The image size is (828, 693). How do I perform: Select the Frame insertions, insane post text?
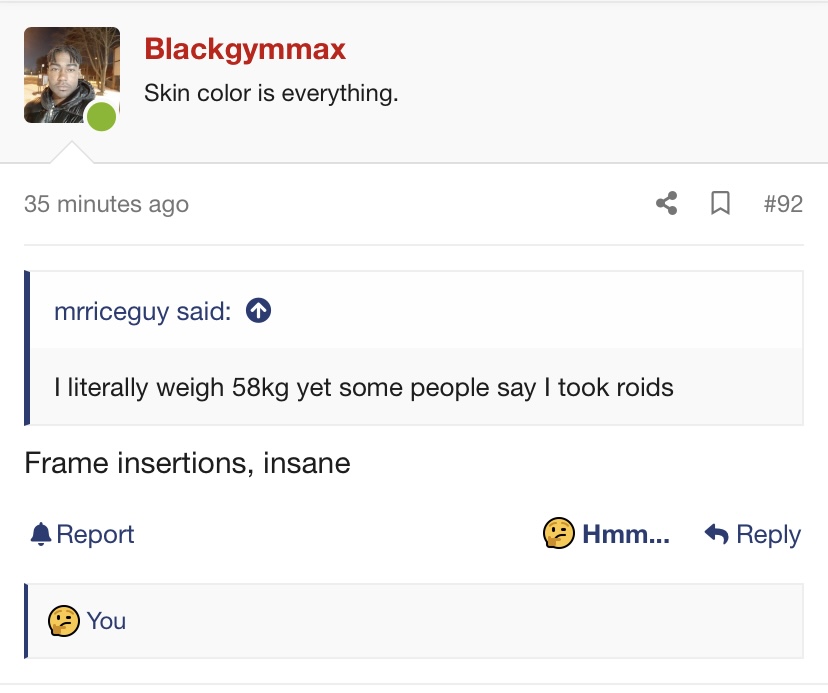(187, 463)
